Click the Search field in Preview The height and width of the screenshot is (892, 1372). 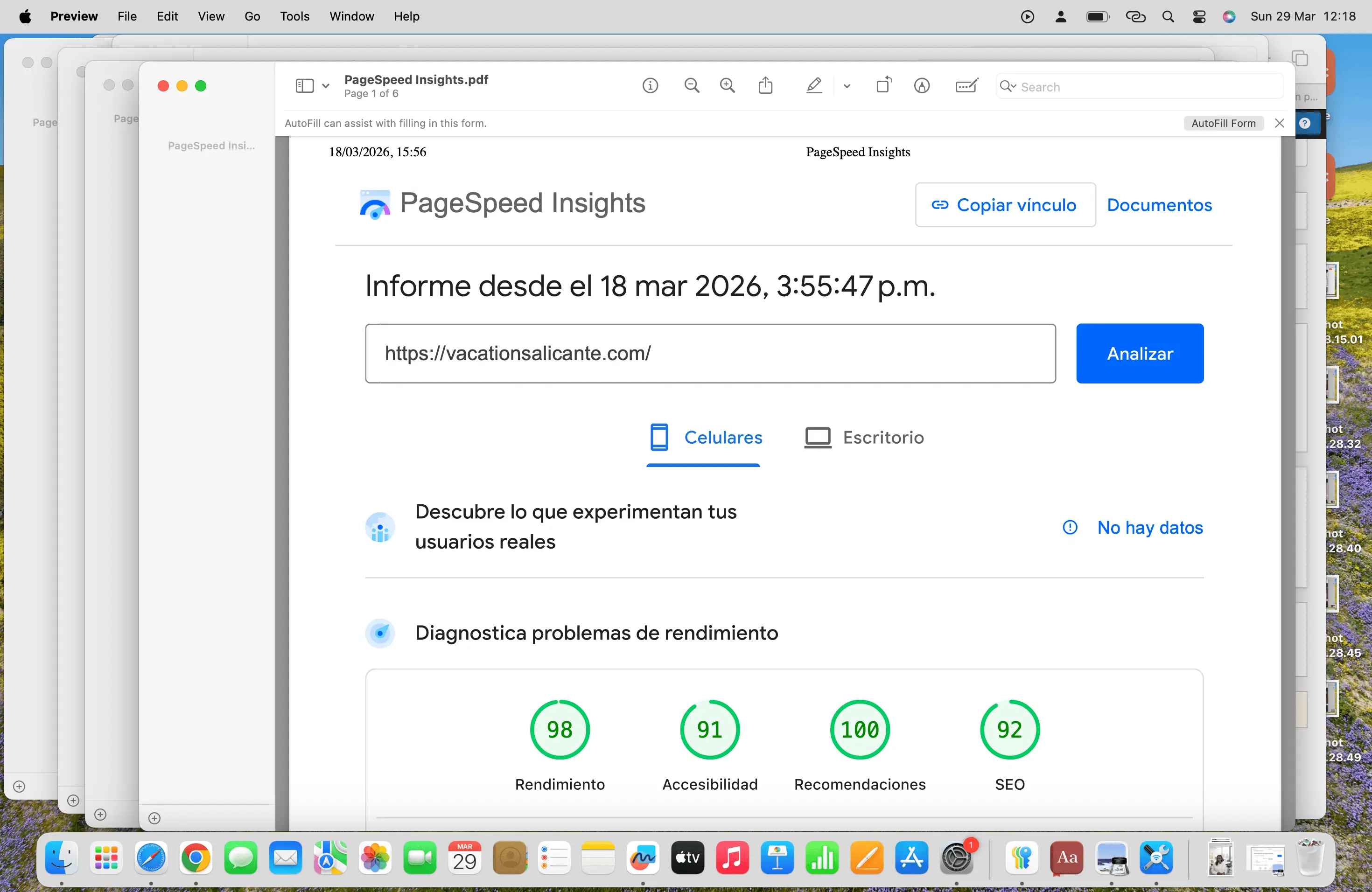pos(1140,86)
